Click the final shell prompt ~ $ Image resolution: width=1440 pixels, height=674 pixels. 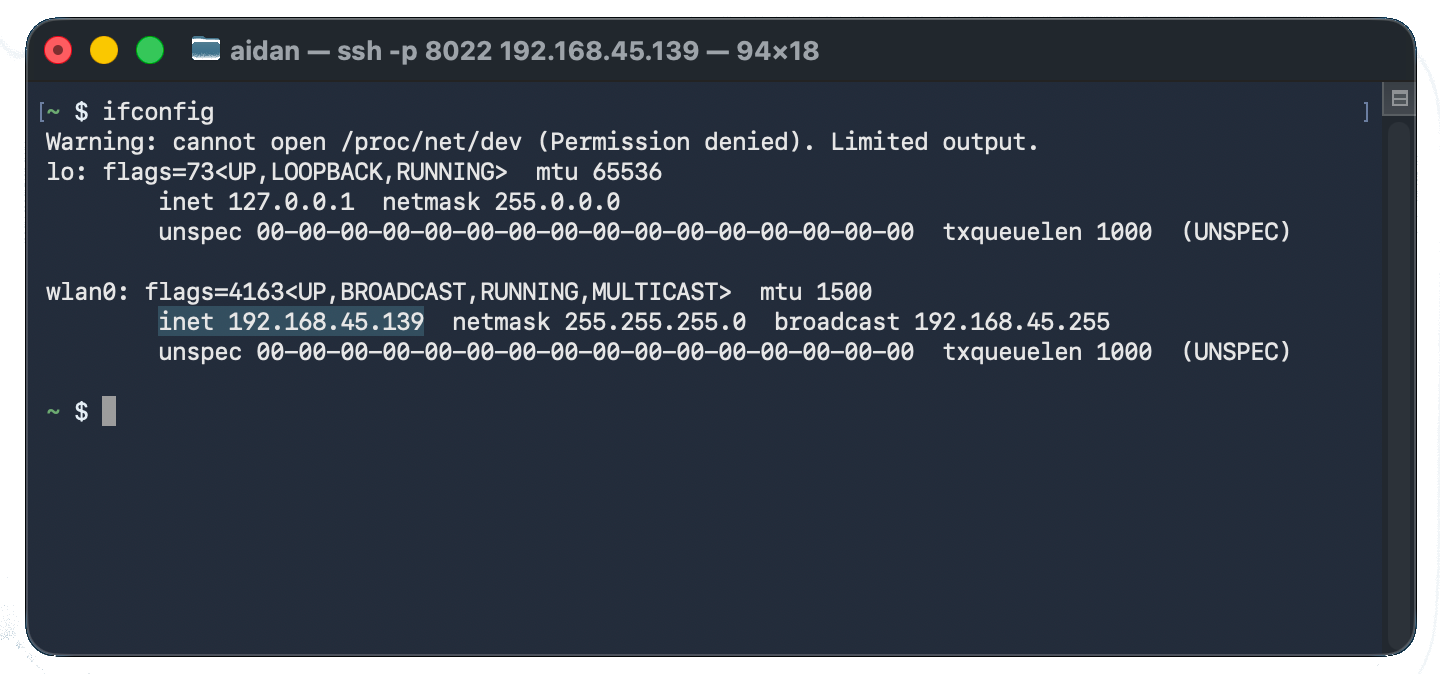coord(65,410)
